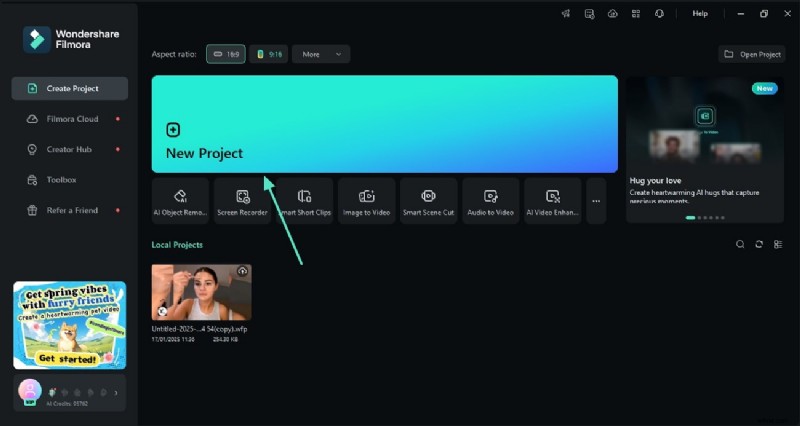Open the Untitled local project thumbnail

click(201, 292)
